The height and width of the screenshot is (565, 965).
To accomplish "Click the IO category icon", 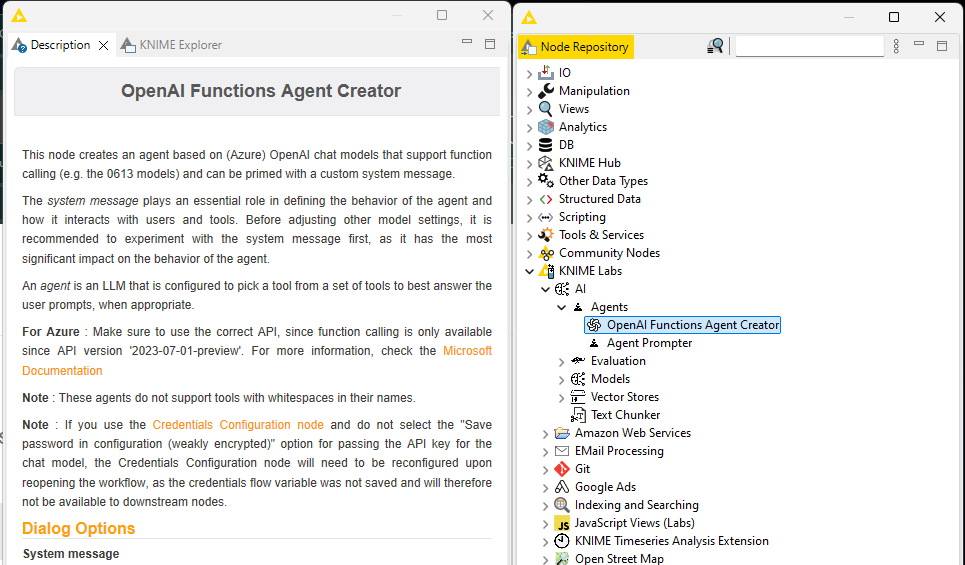I will coord(546,73).
